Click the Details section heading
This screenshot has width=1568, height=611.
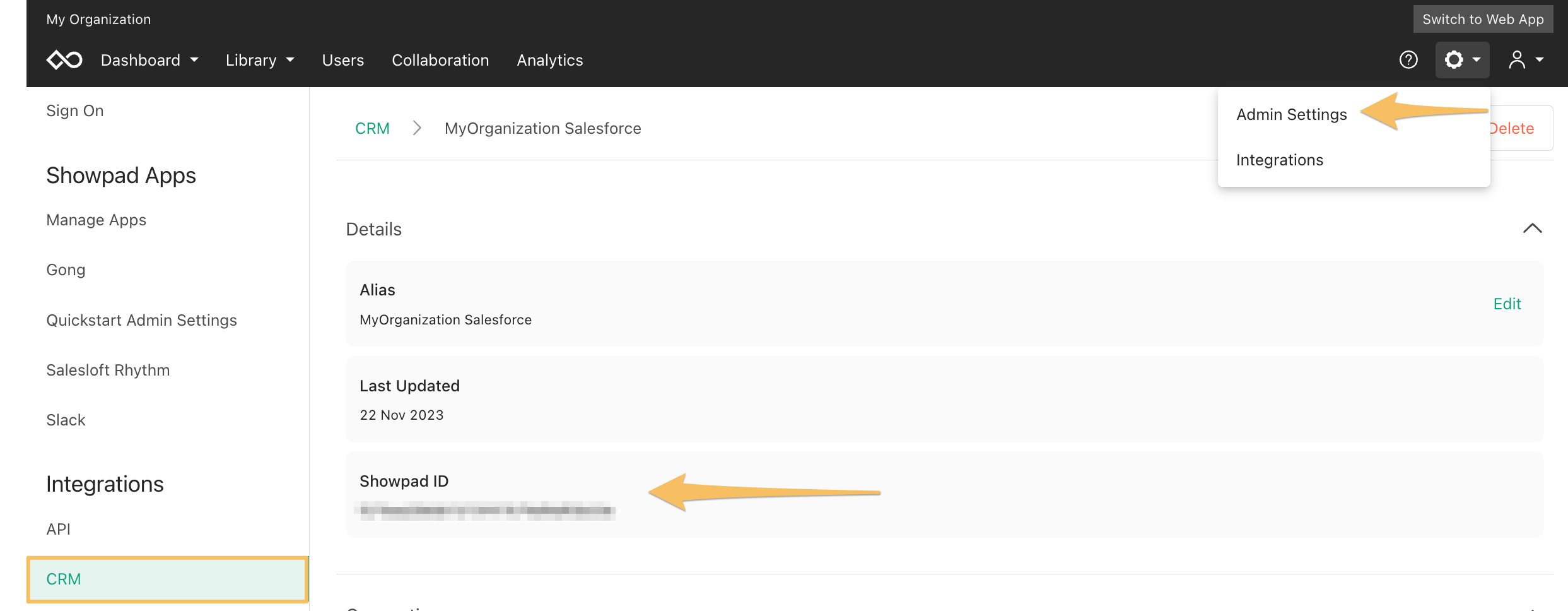pos(373,228)
